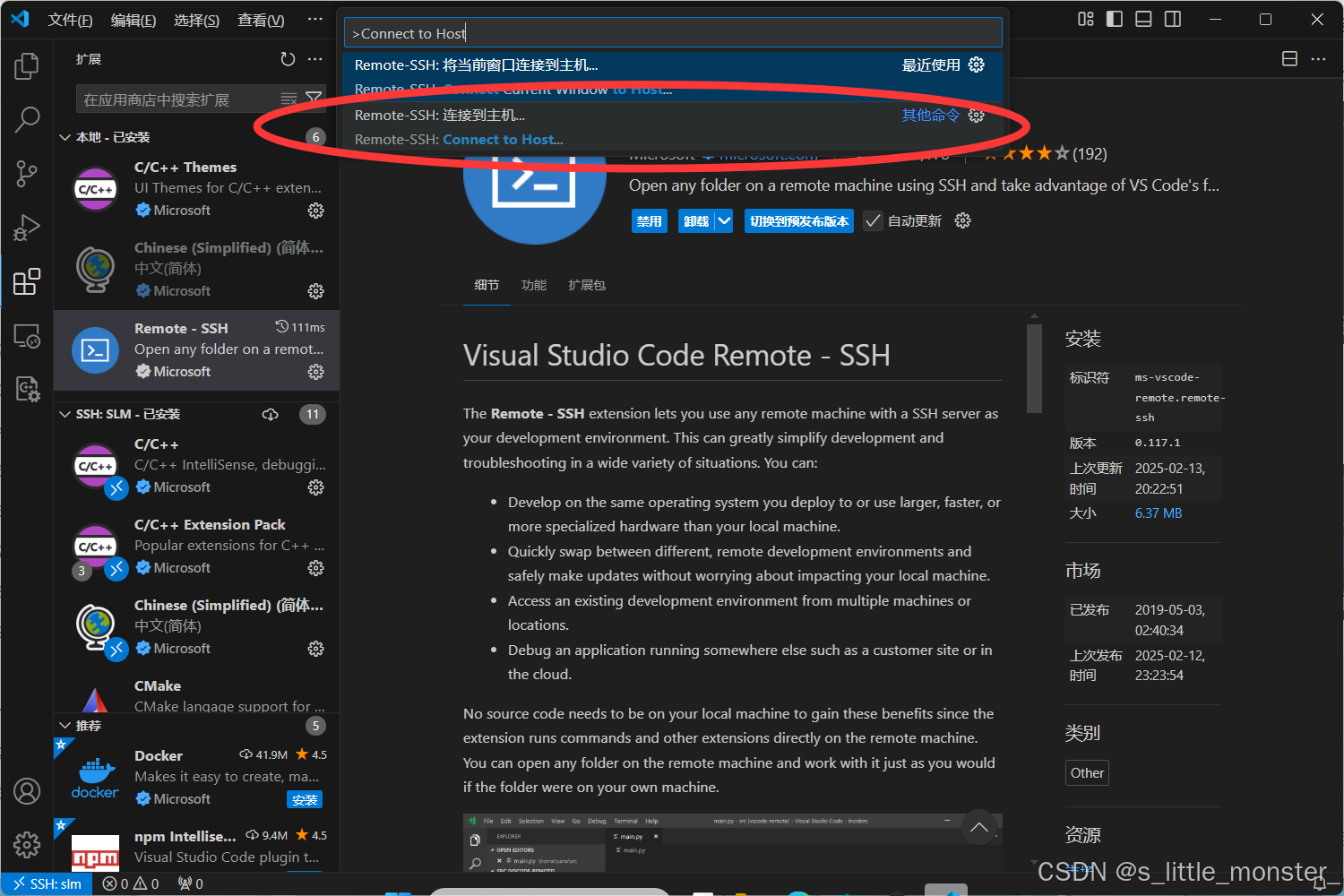The height and width of the screenshot is (896, 1344).
Task: Open forwarded ports status item
Action: pyautogui.click(x=190, y=884)
